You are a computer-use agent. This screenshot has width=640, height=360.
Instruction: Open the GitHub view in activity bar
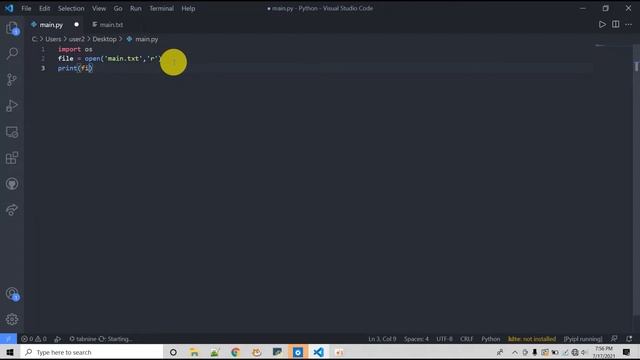click(12, 184)
